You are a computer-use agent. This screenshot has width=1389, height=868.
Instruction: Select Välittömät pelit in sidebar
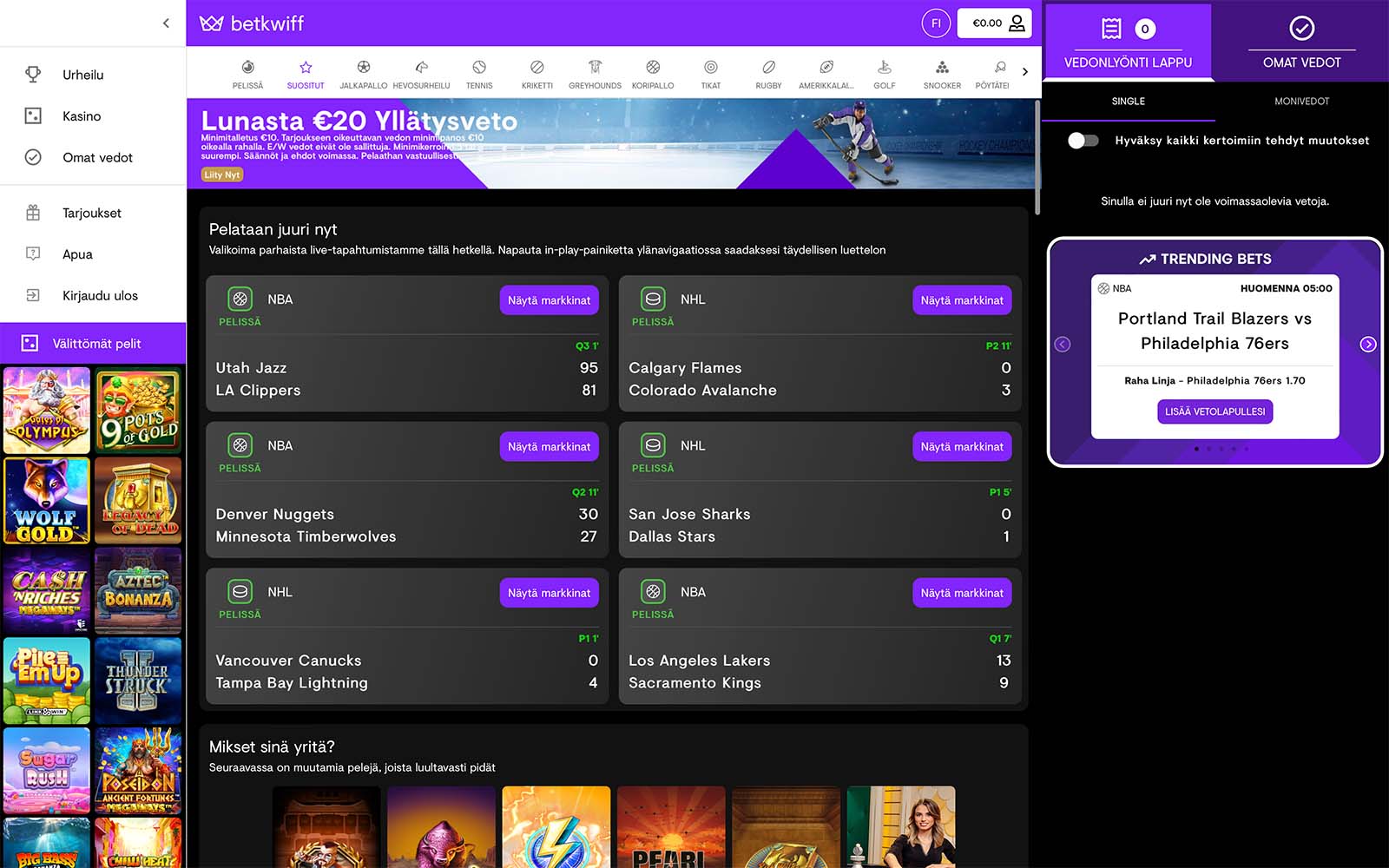93,344
